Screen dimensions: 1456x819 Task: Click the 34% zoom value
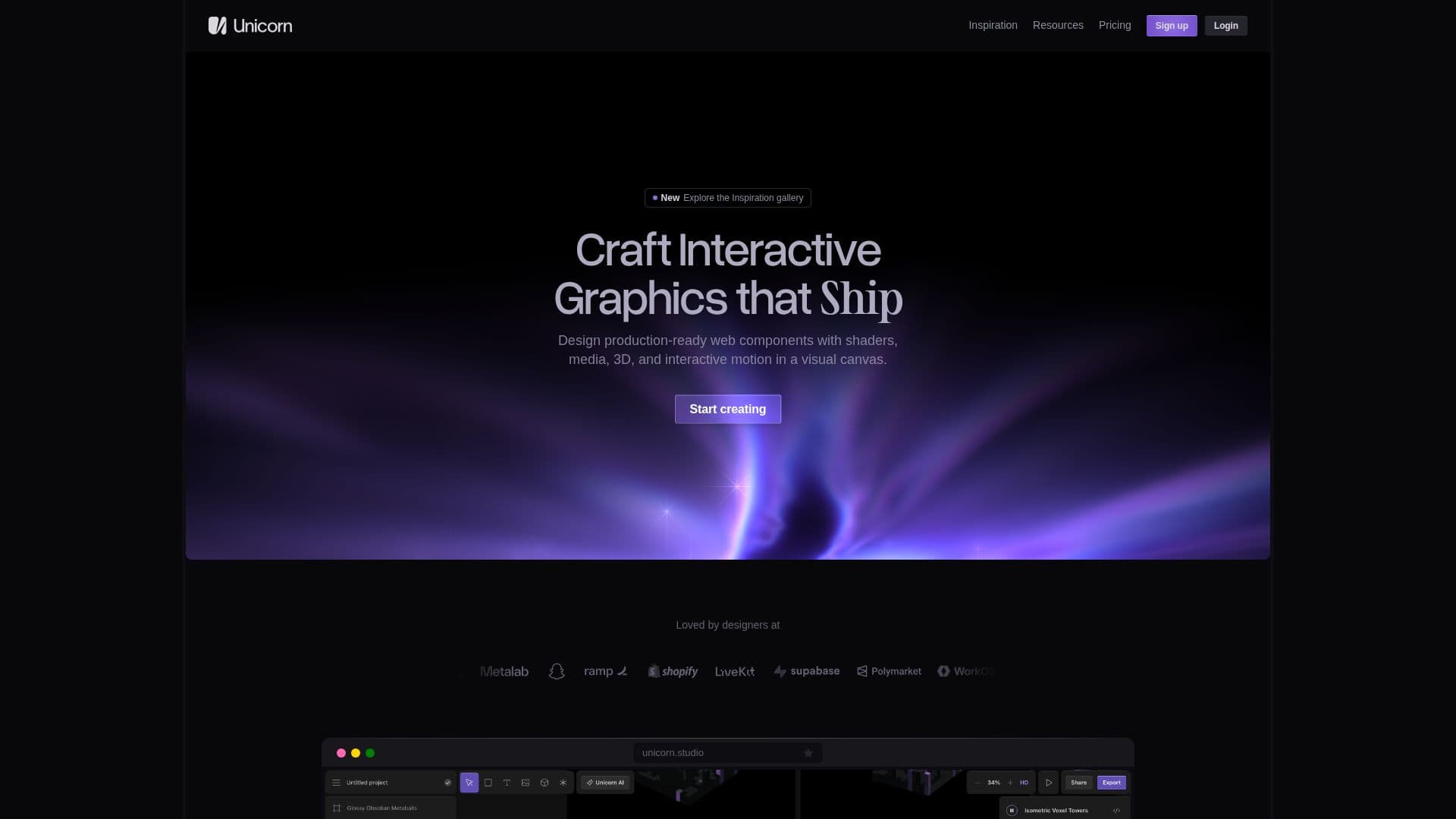click(x=993, y=783)
